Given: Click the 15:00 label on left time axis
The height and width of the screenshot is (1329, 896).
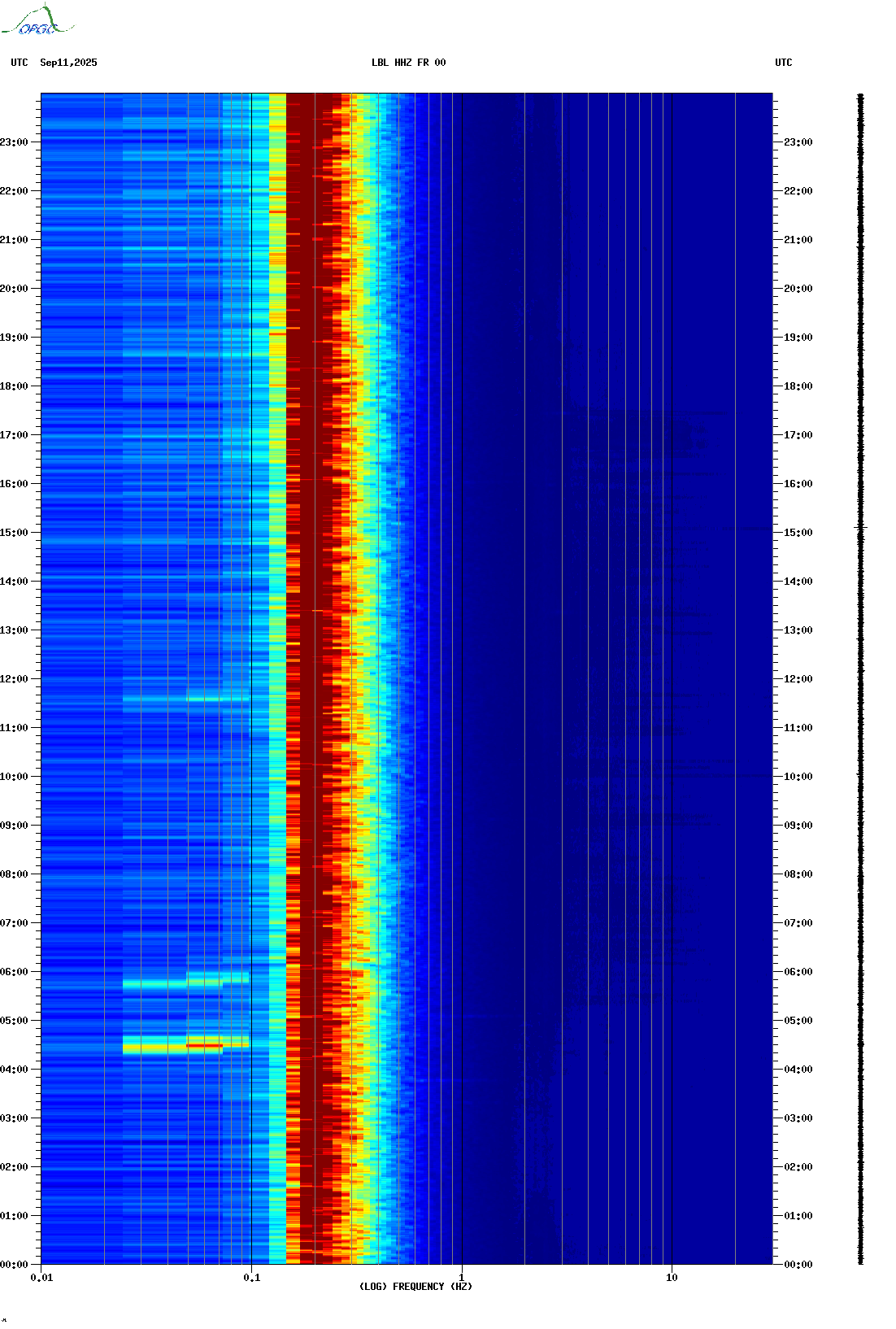Looking at the screenshot, I should click(x=14, y=533).
